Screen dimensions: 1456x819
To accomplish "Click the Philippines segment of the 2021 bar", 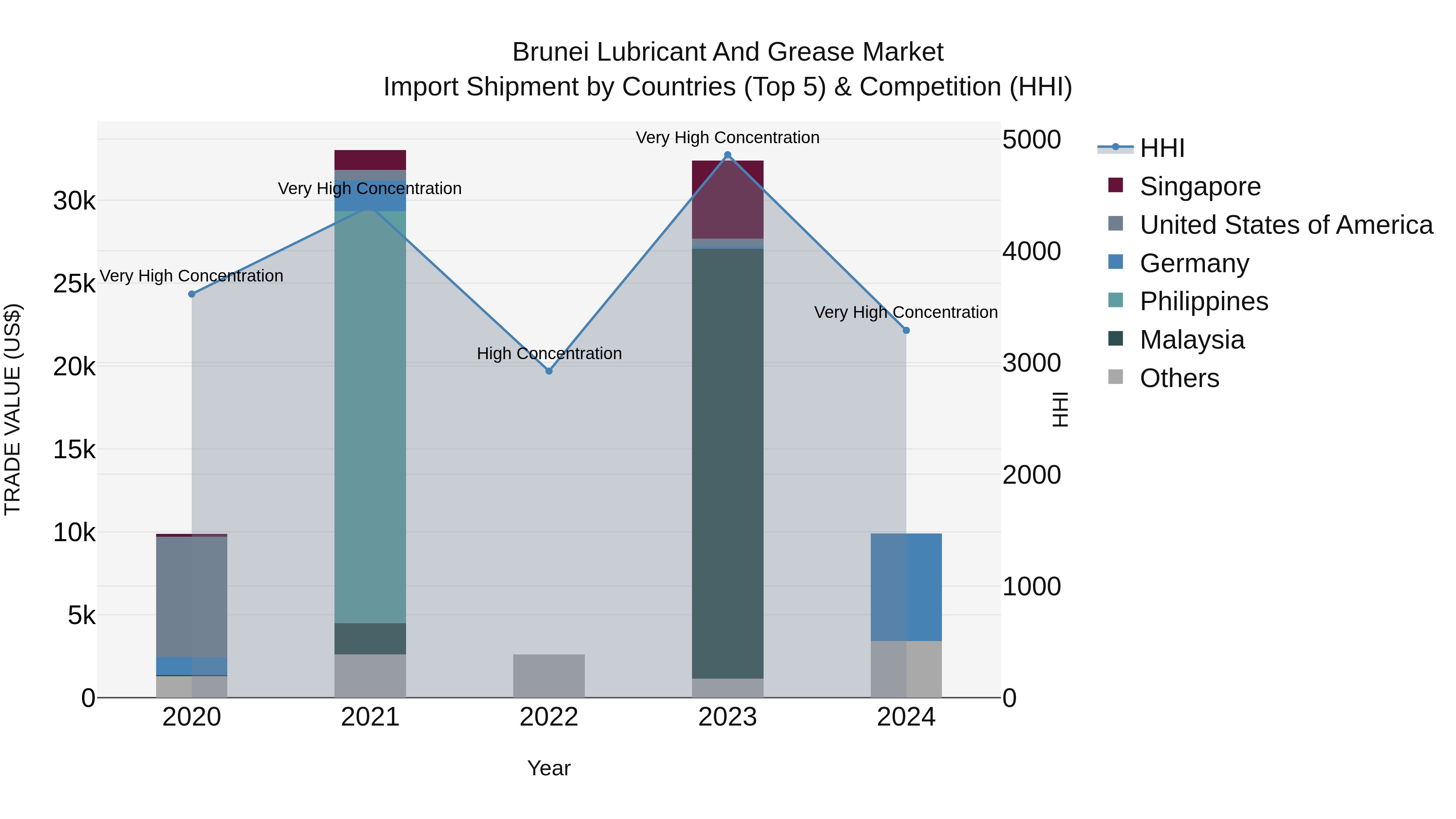I will coord(370,417).
